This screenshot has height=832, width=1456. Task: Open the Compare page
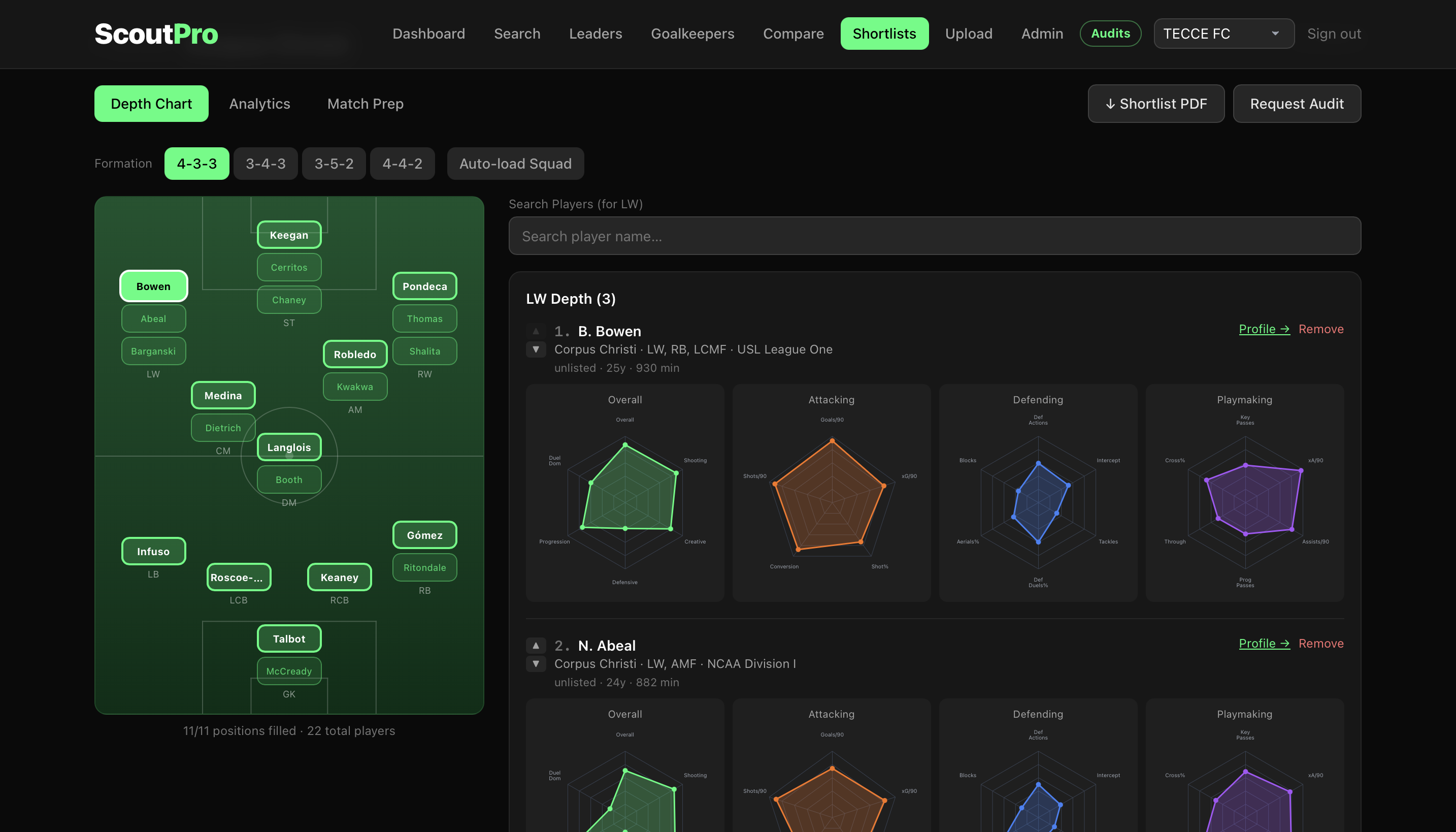793,34
